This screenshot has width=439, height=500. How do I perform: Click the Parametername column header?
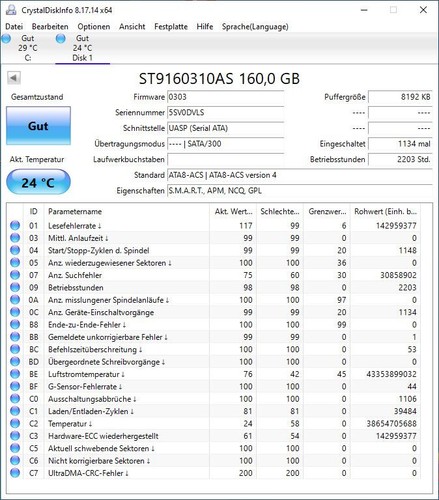click(x=127, y=211)
